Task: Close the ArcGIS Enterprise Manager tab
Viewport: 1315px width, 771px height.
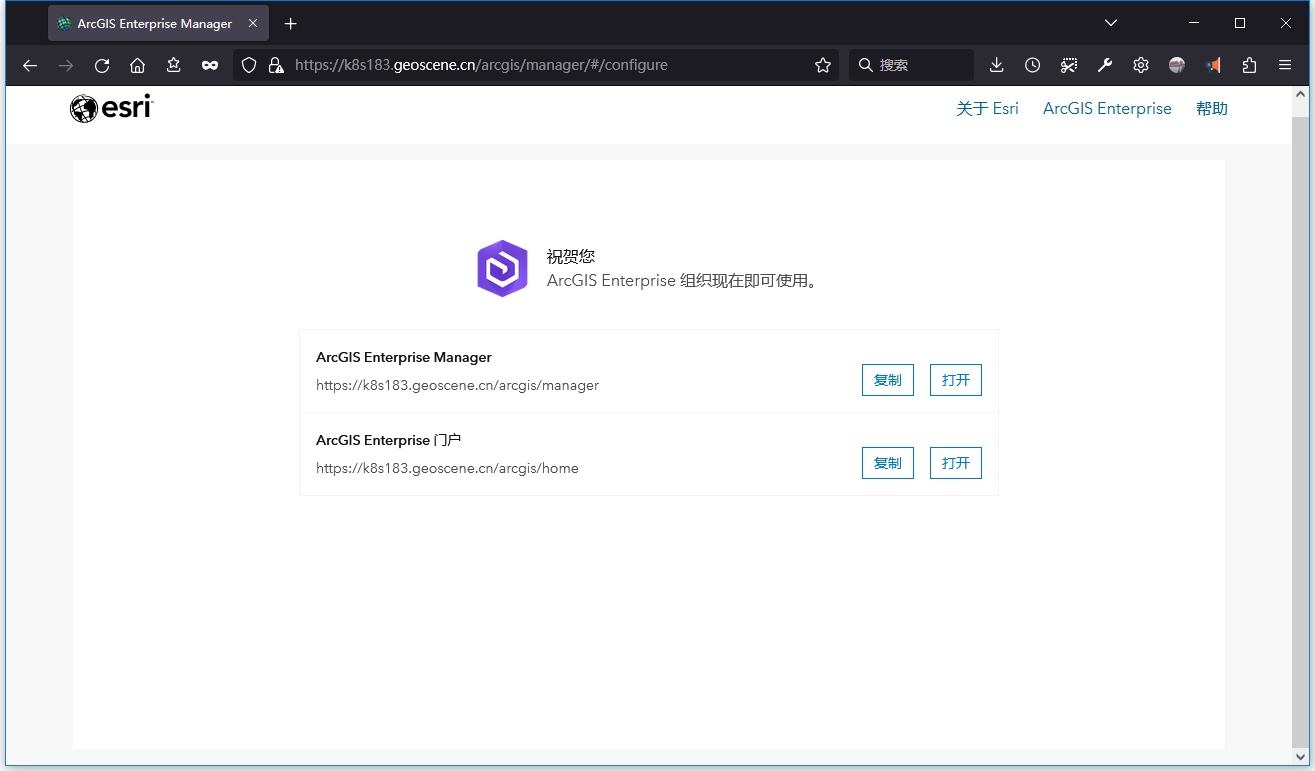Action: [x=253, y=23]
